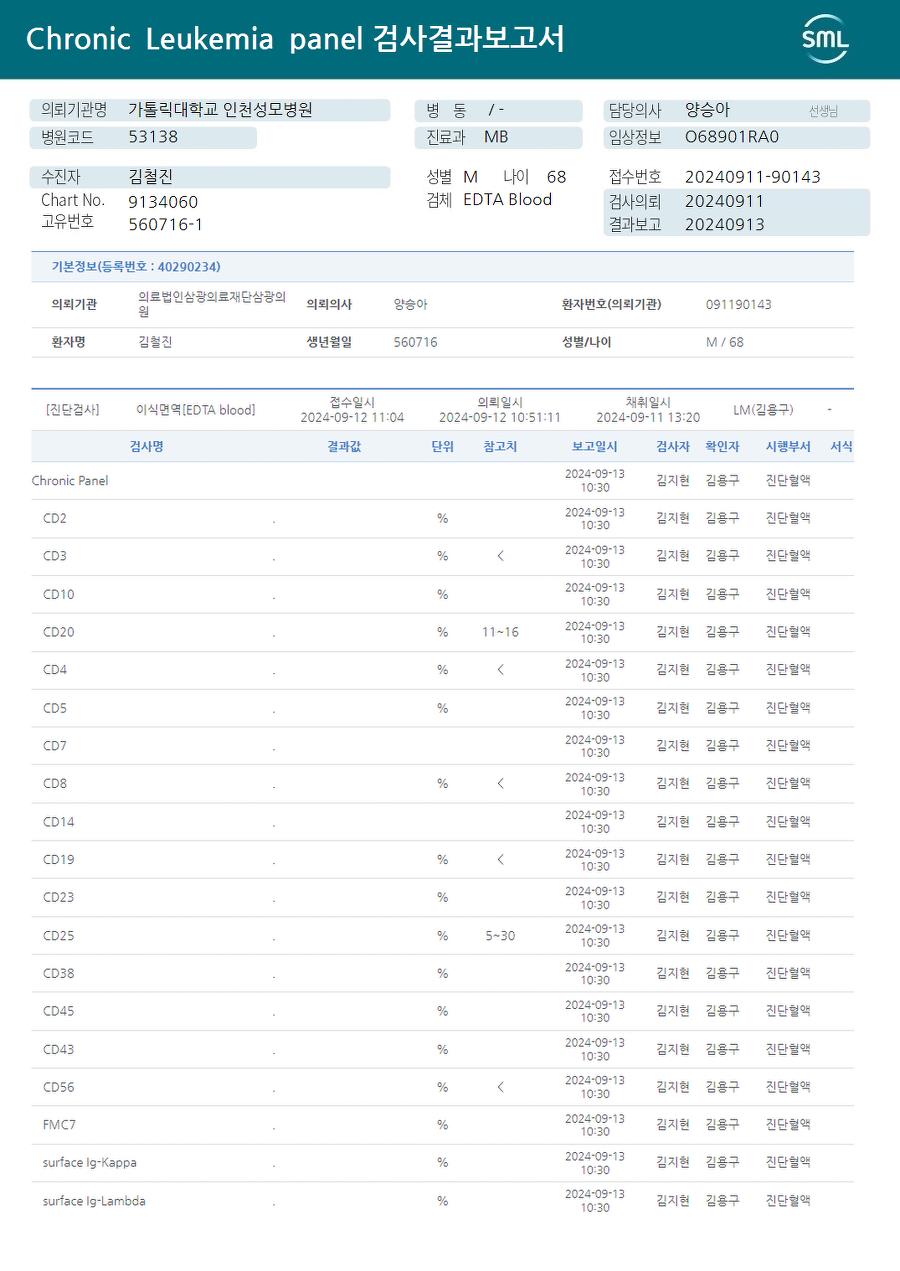The image size is (900, 1271).
Task: Select the 'CD14' test name
Action: (x=59, y=822)
